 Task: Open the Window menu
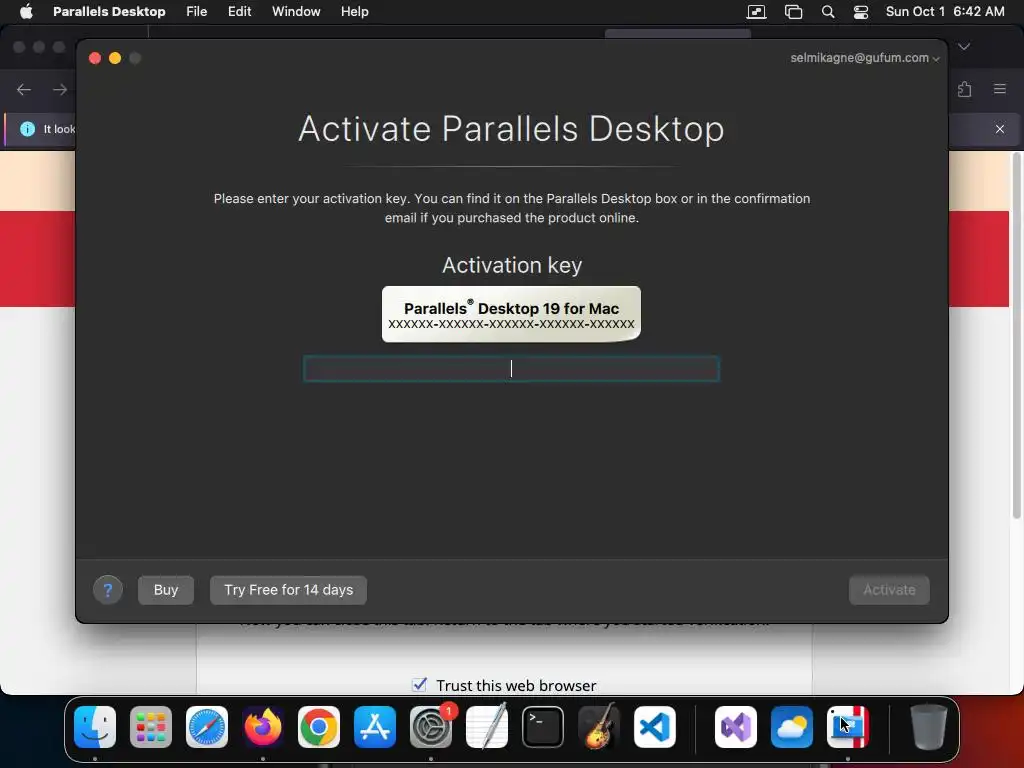tap(296, 12)
